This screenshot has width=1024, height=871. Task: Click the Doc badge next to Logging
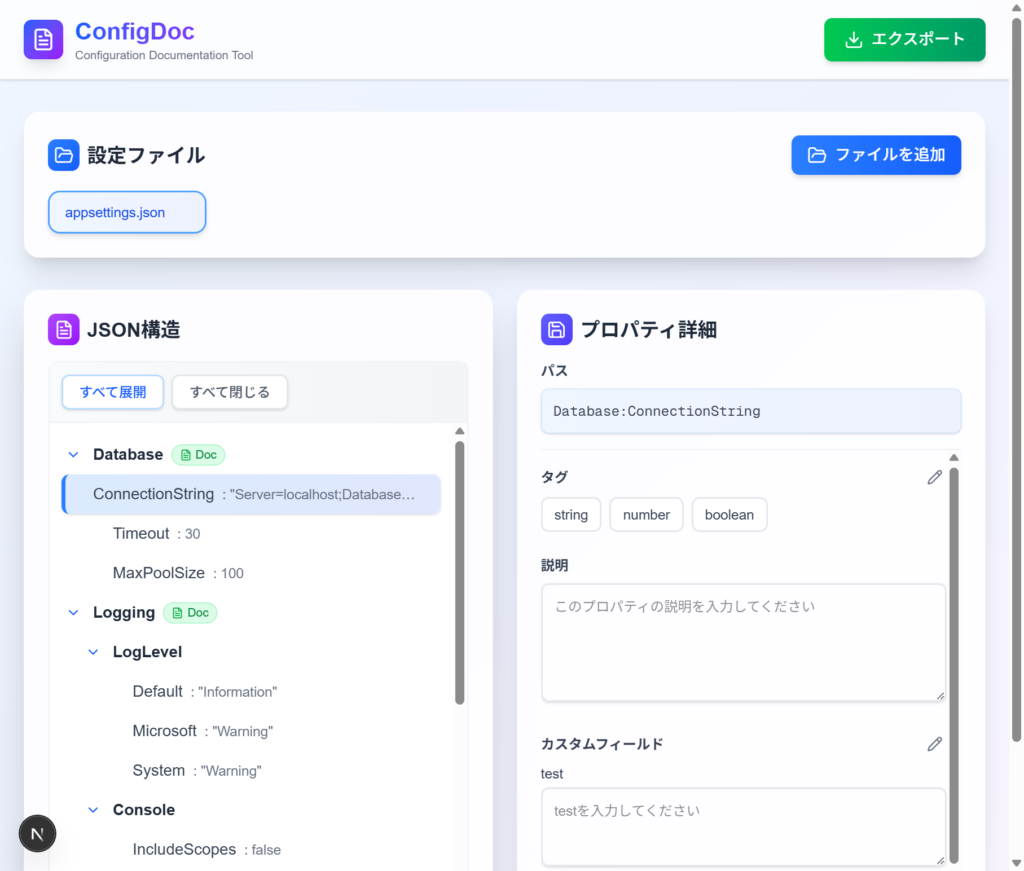pyautogui.click(x=190, y=613)
